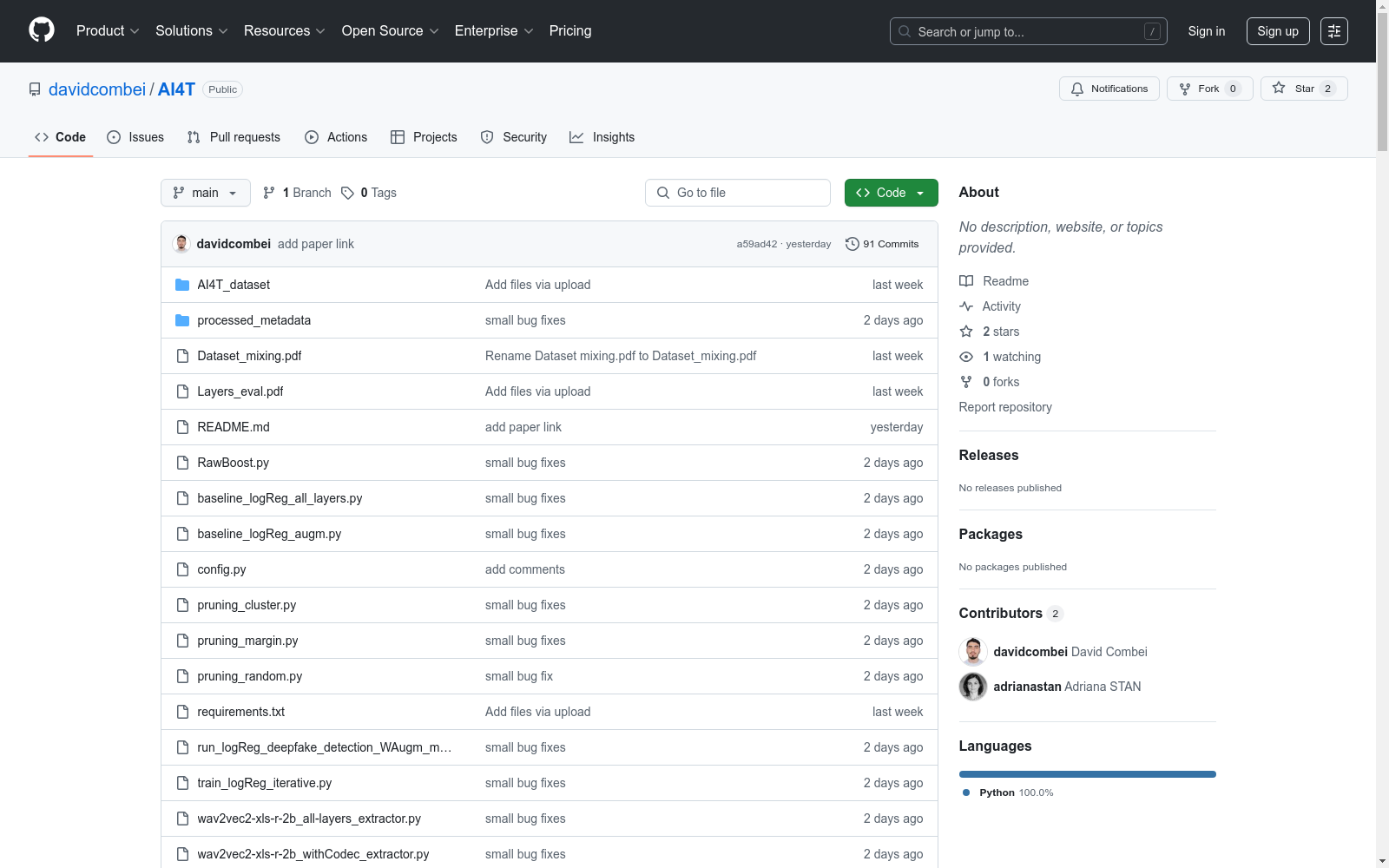Open baseline_logReg_augm.py file
Image resolution: width=1389 pixels, height=868 pixels.
pos(269,534)
